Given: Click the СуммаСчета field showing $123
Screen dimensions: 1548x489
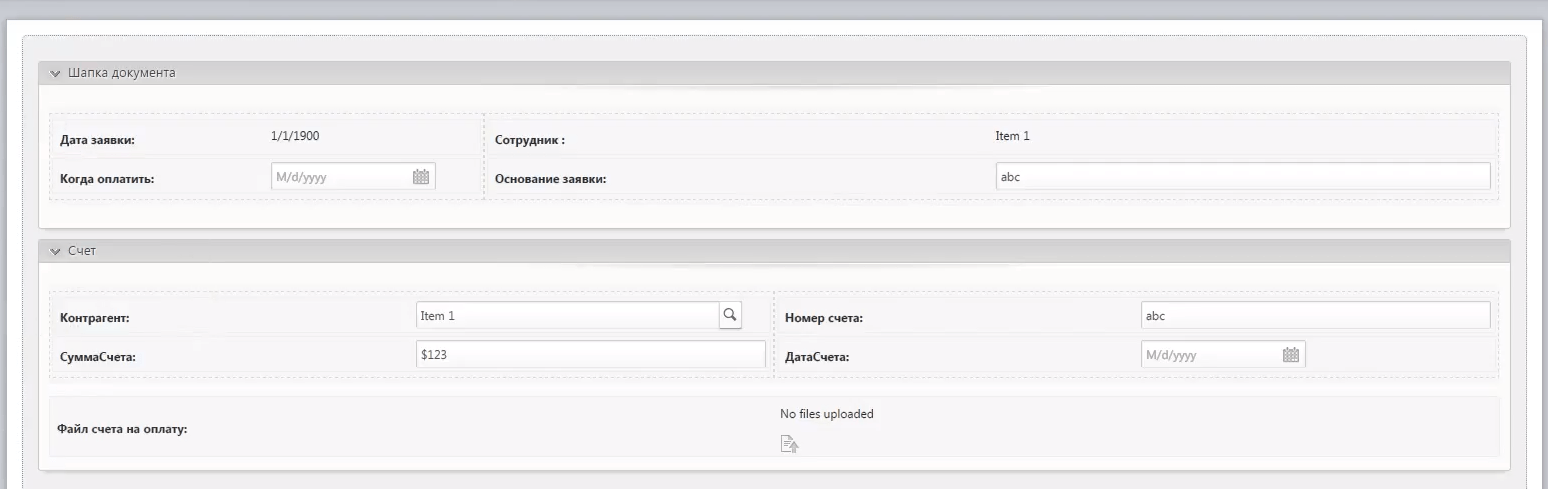Looking at the screenshot, I should coord(590,354).
